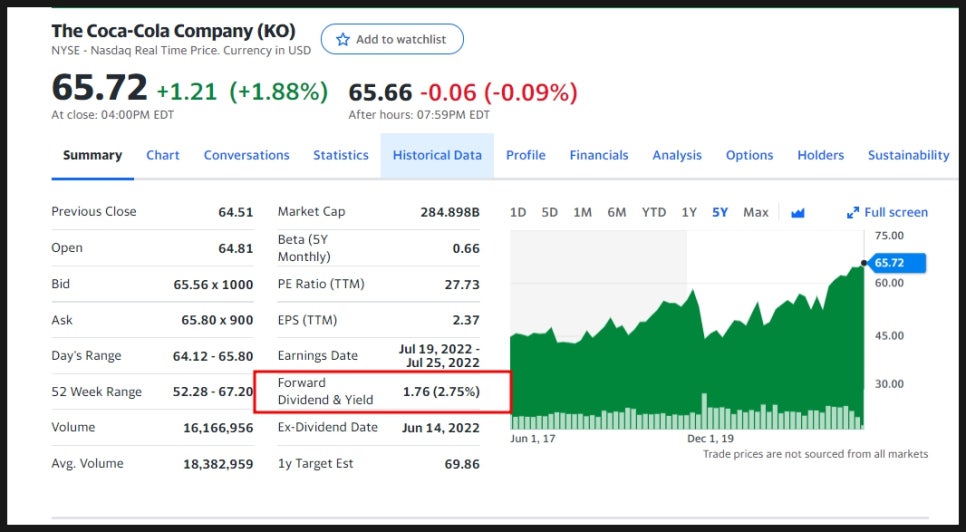966x532 pixels.
Task: Click the Ask value 65.80 x 900
Action: pos(217,320)
